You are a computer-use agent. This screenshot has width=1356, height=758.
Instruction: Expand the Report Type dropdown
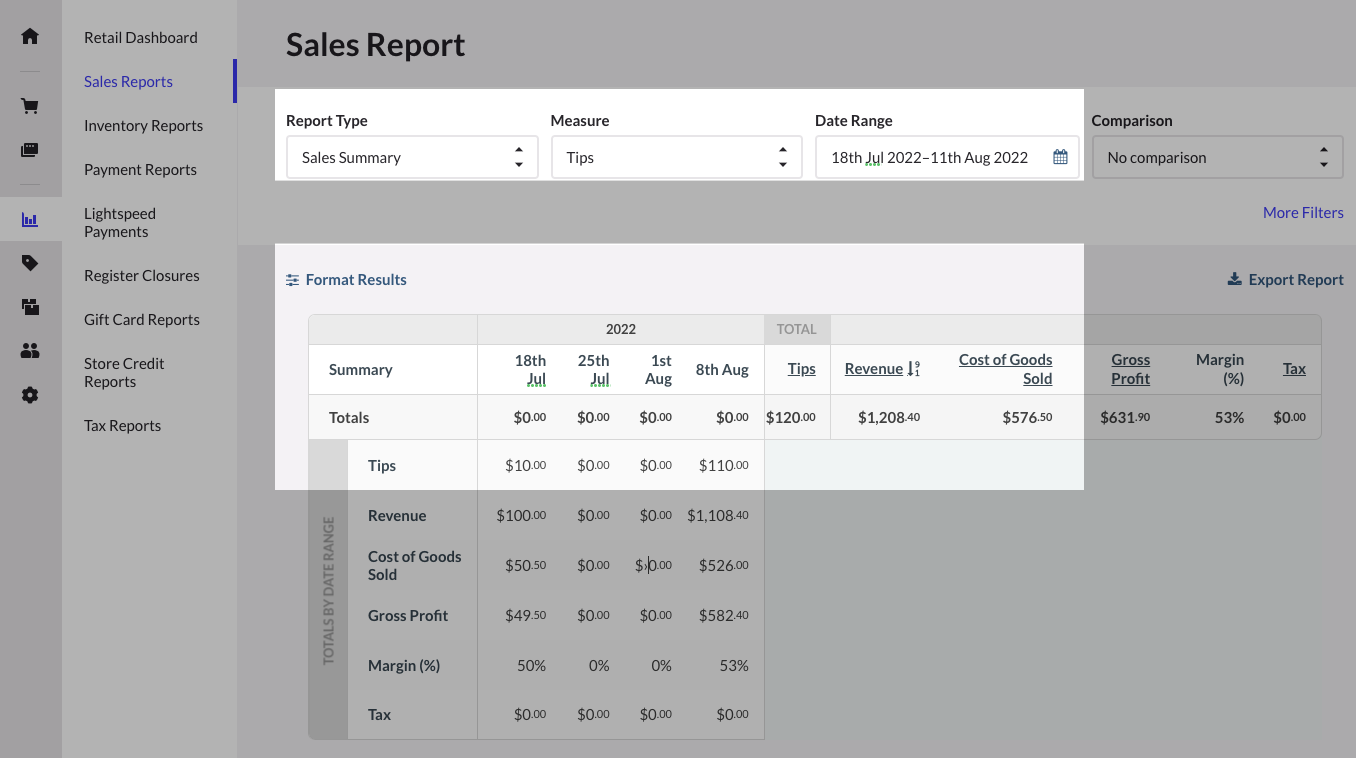pyautogui.click(x=412, y=157)
